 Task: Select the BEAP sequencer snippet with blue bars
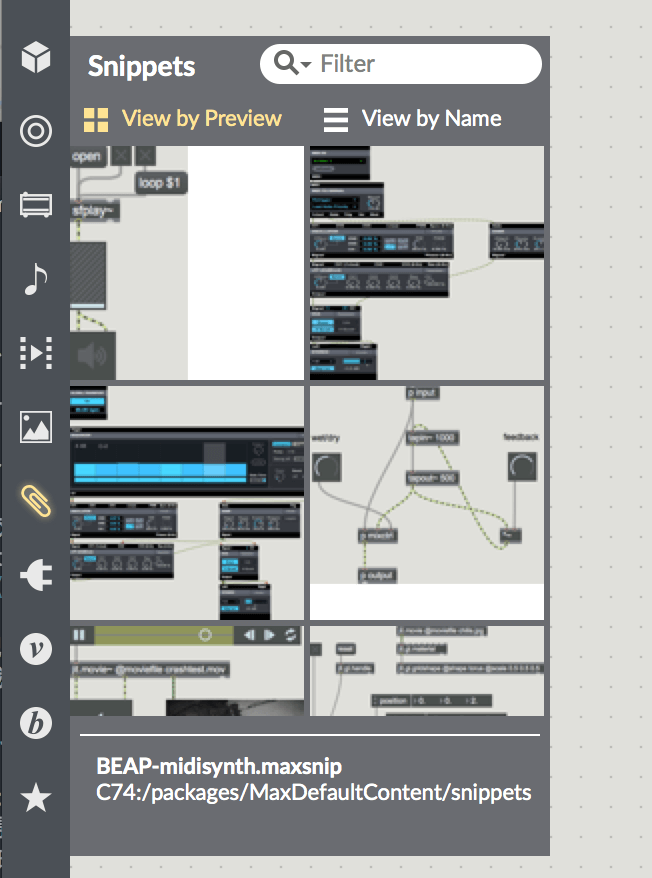[187, 503]
